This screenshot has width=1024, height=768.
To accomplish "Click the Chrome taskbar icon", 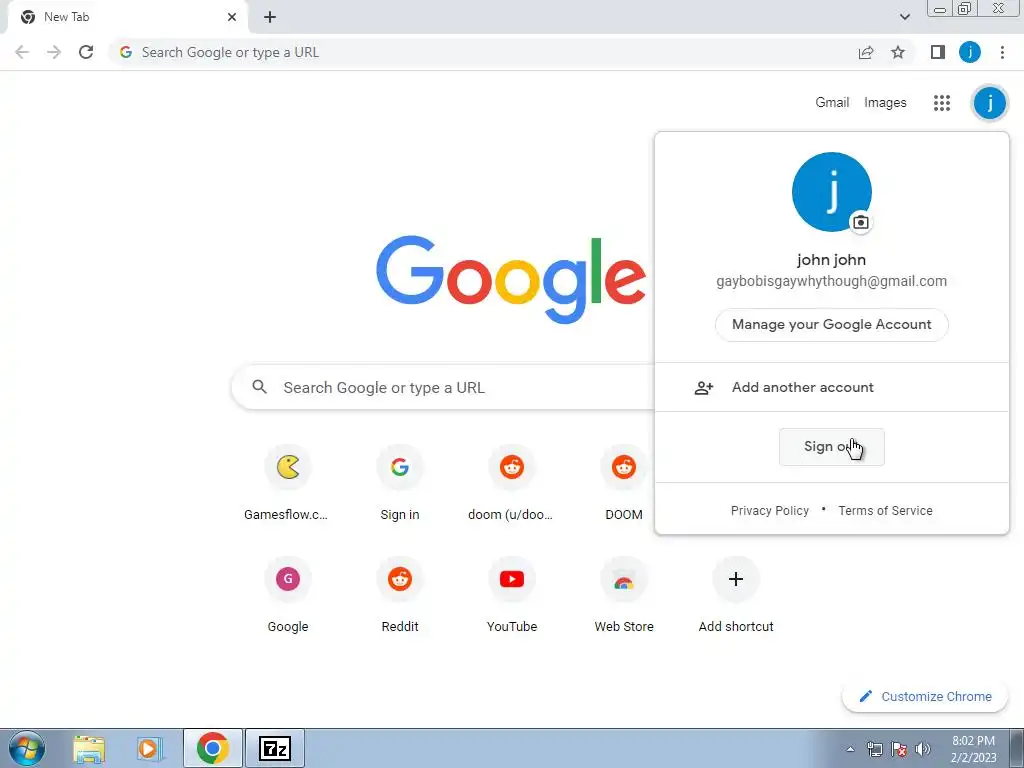I will coord(212,748).
